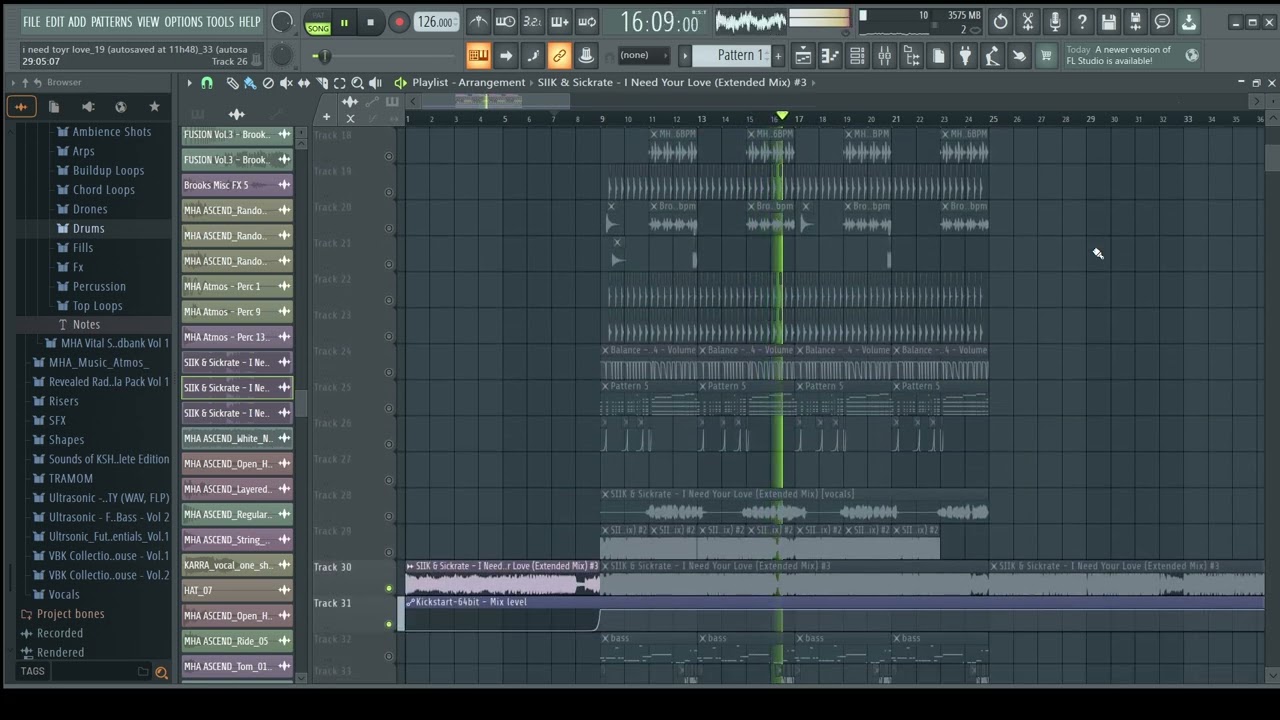Stop playback with the stop button
This screenshot has height=720, width=1280.
(370, 22)
